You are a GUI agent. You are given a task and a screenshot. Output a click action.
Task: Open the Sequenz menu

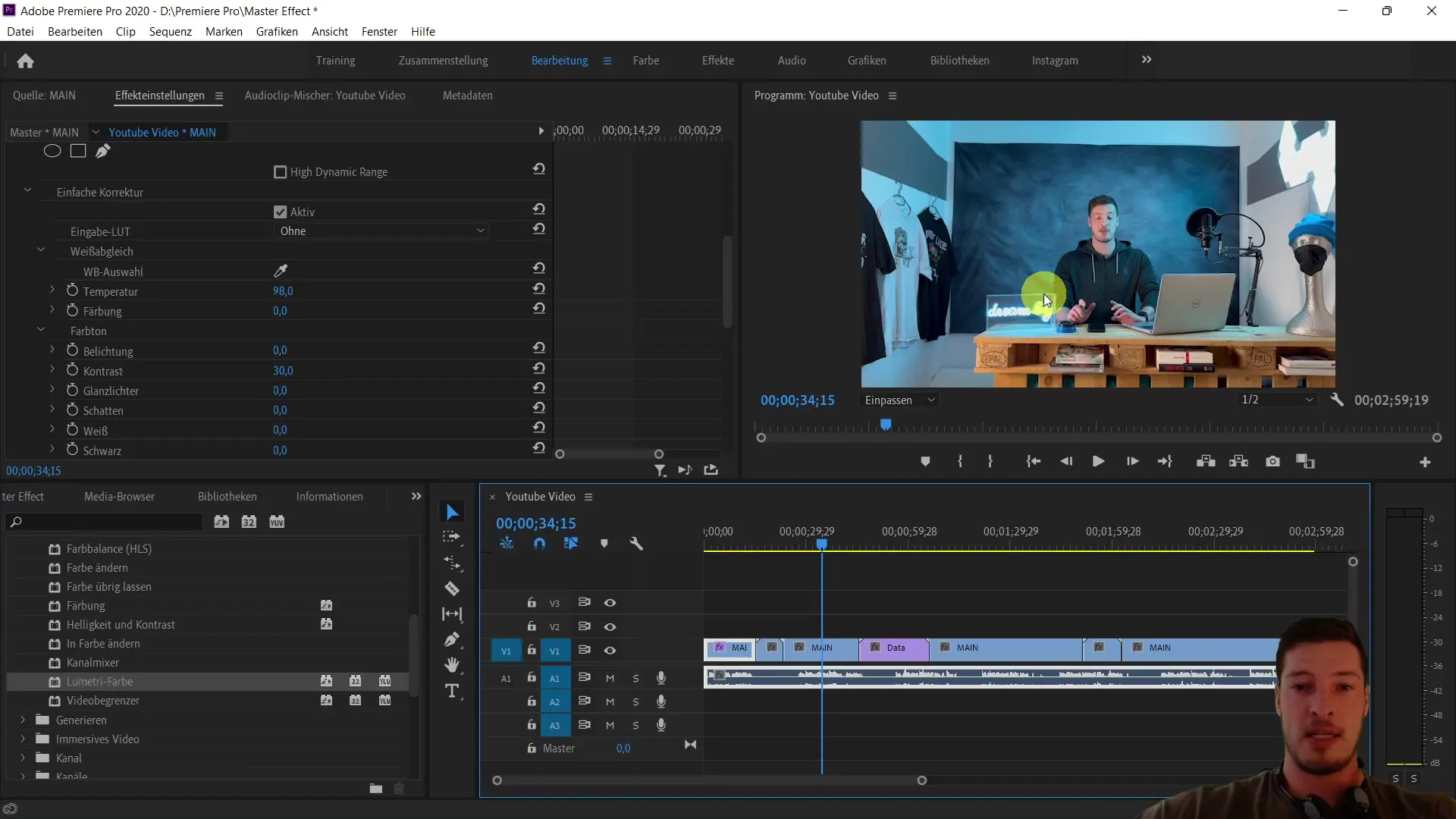tap(171, 31)
